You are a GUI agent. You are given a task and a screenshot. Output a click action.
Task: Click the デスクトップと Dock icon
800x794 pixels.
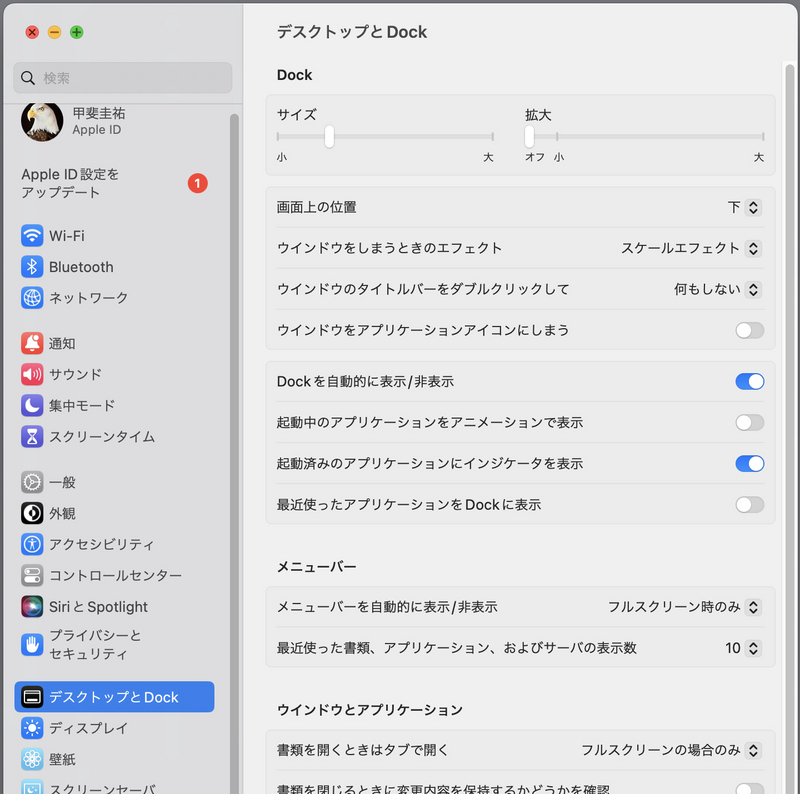pos(32,697)
